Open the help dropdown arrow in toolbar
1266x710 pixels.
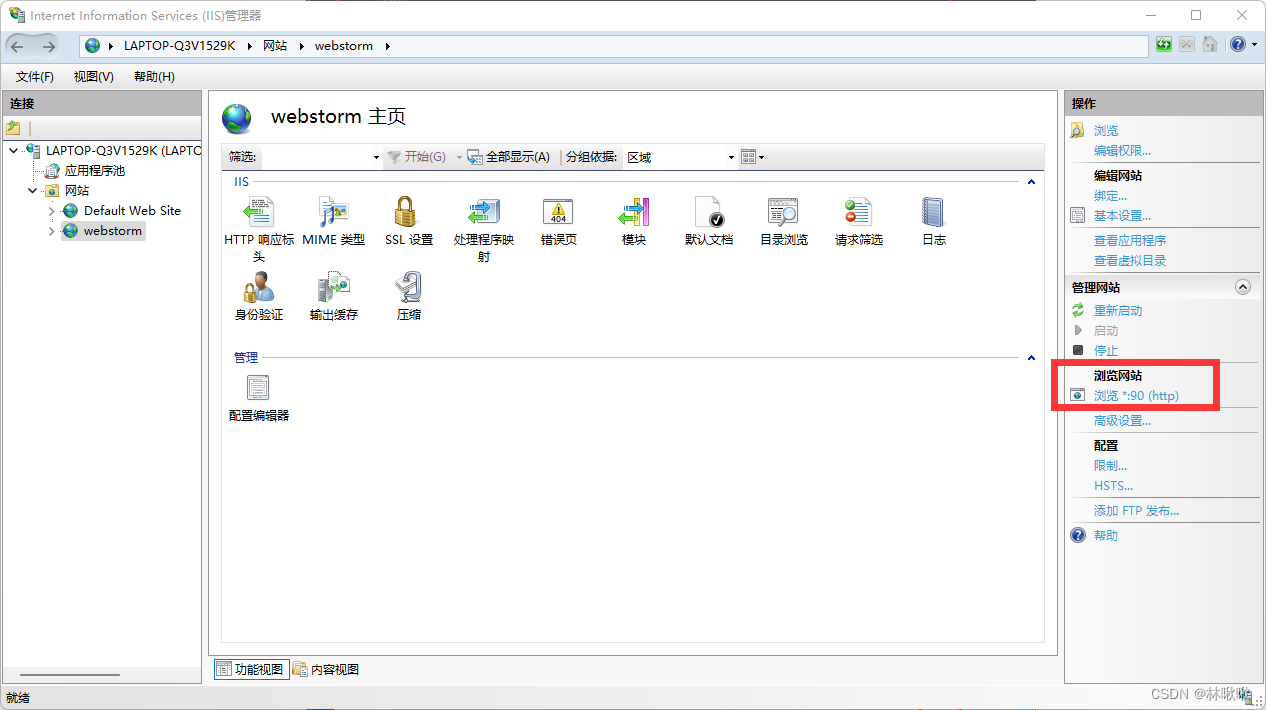point(1253,45)
